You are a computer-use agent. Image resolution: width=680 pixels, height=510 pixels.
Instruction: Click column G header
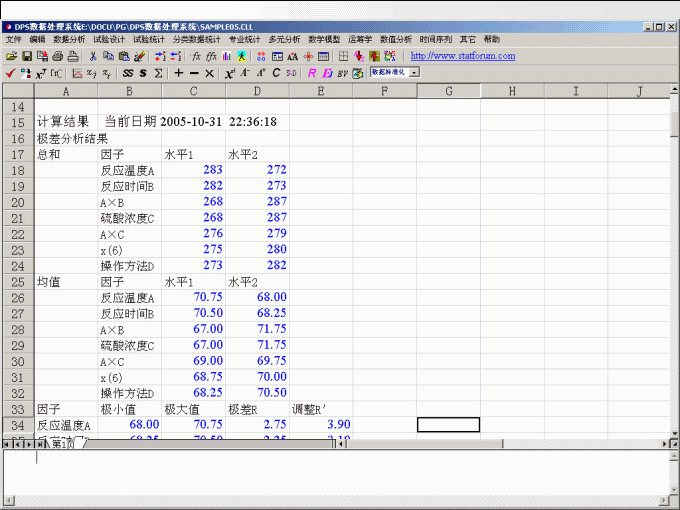tap(448, 91)
